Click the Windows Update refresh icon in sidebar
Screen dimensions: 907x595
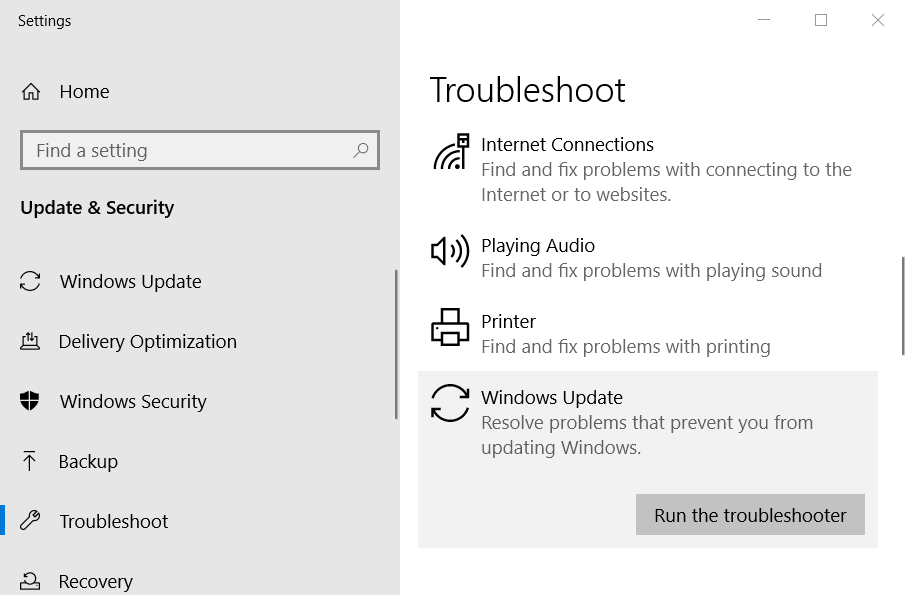30,281
